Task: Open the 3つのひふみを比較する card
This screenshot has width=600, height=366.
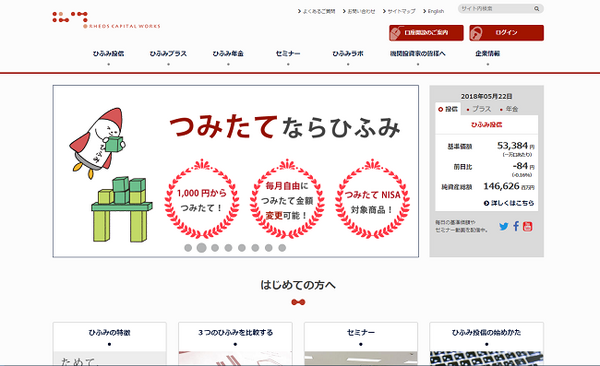Action: [x=235, y=344]
